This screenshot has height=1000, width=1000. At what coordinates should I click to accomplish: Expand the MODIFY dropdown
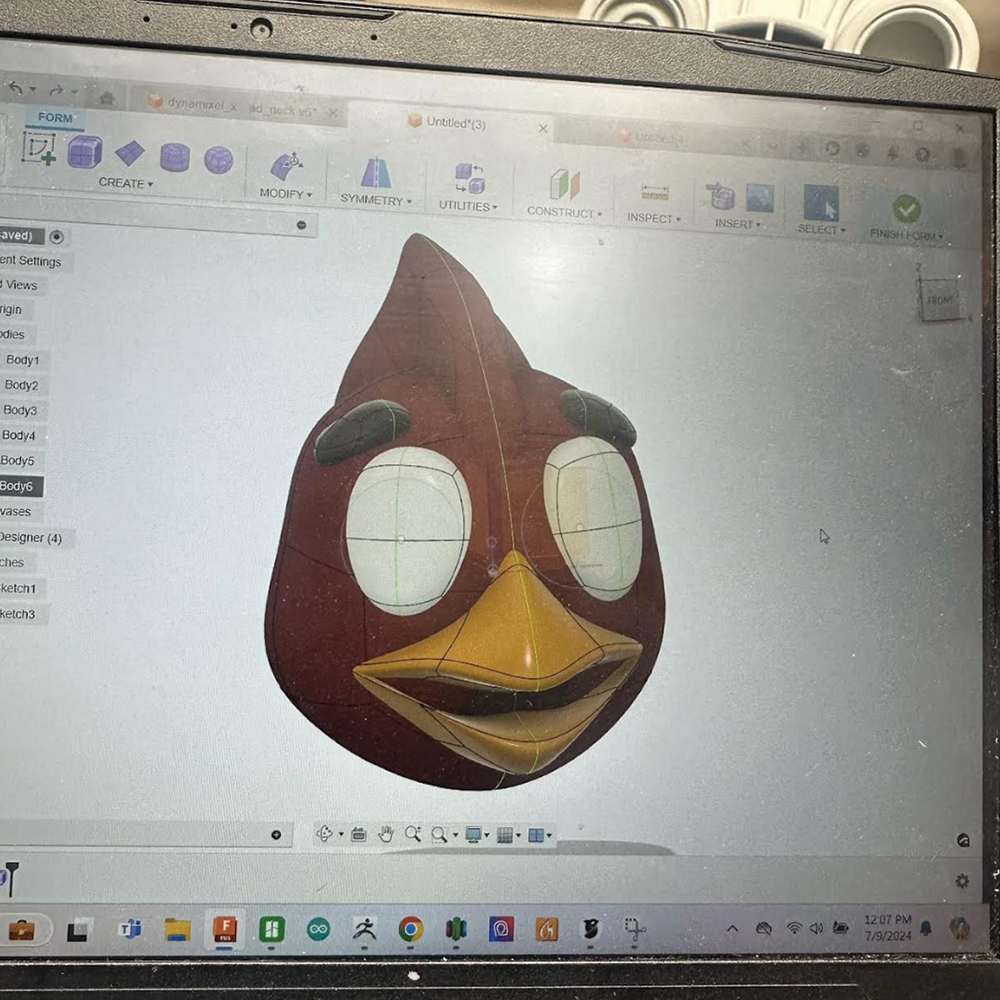tap(286, 194)
